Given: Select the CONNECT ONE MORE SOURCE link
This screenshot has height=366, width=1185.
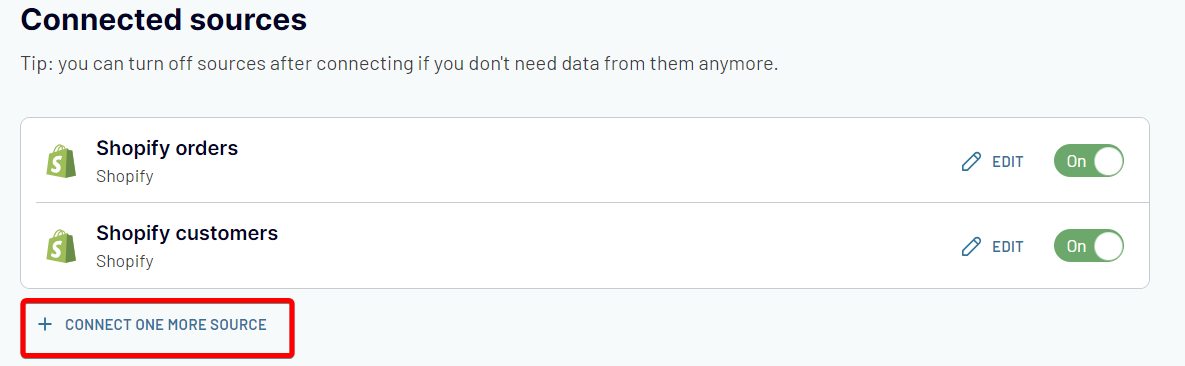Looking at the screenshot, I should tap(153, 324).
